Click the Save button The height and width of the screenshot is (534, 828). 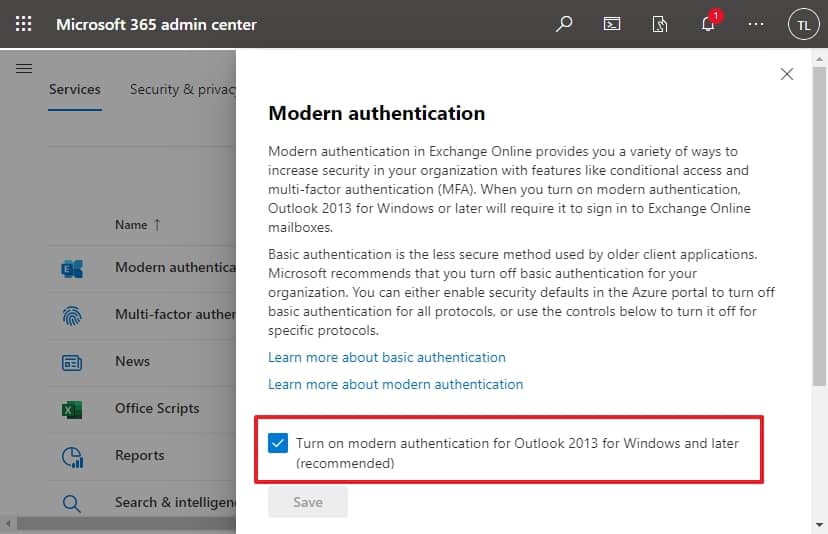pos(308,502)
